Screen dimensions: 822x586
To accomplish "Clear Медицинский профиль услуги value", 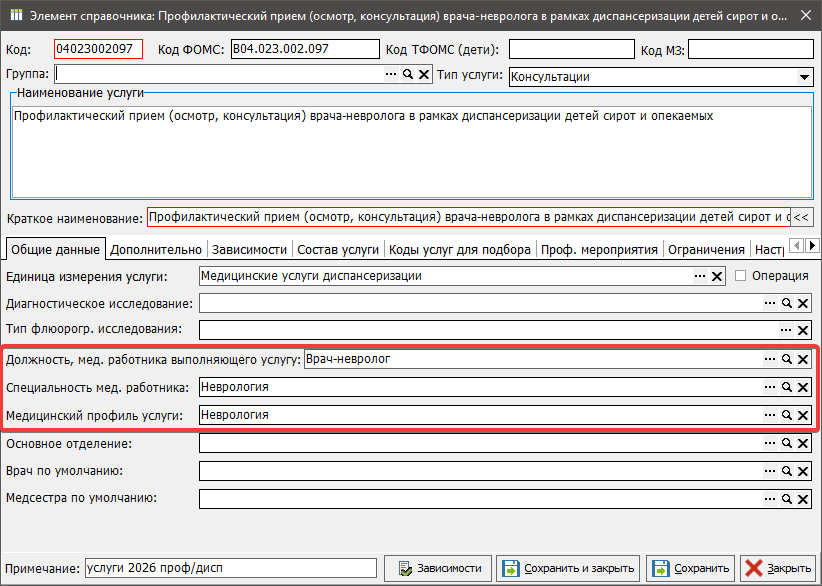I will 803,415.
